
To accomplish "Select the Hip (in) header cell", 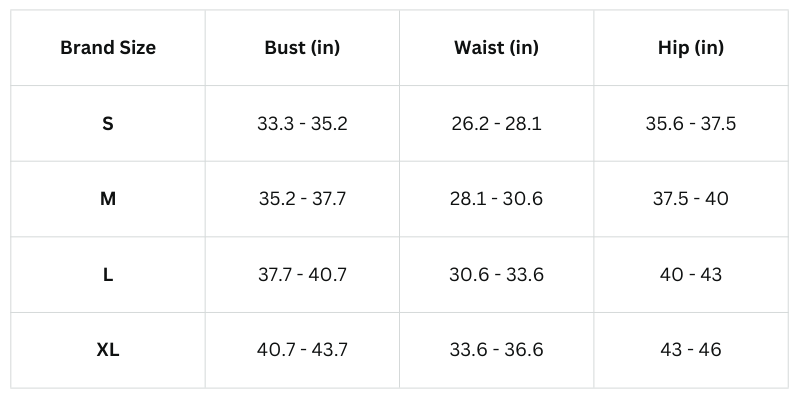I will point(691,48).
